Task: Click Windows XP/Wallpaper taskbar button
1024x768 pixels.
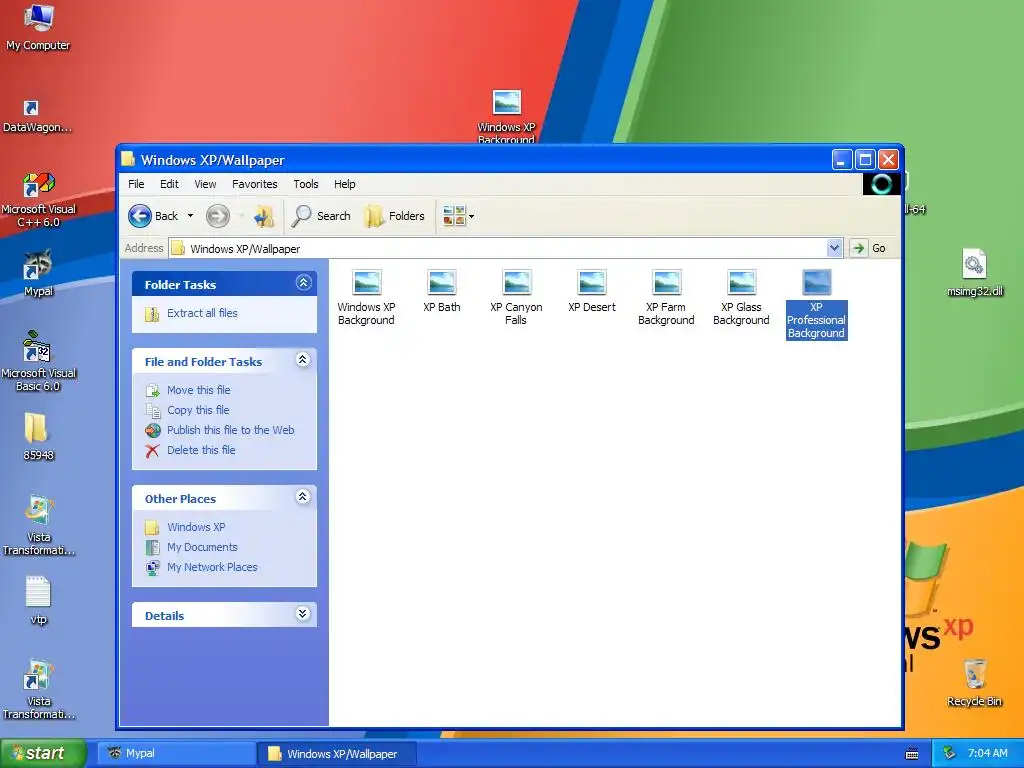Action: (336, 754)
